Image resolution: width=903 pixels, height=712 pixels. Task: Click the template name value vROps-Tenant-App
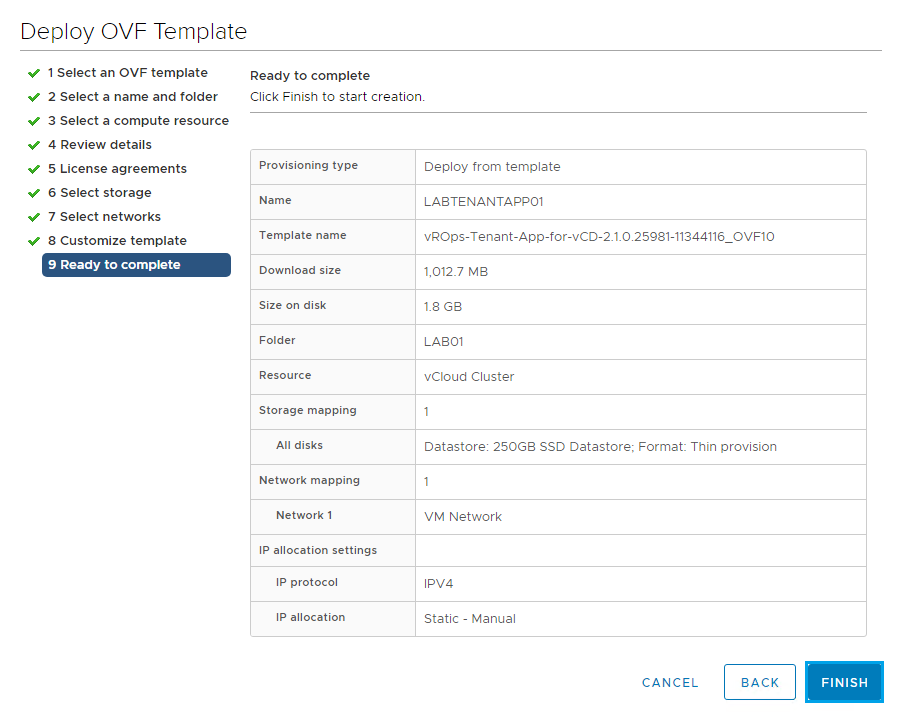(x=599, y=237)
